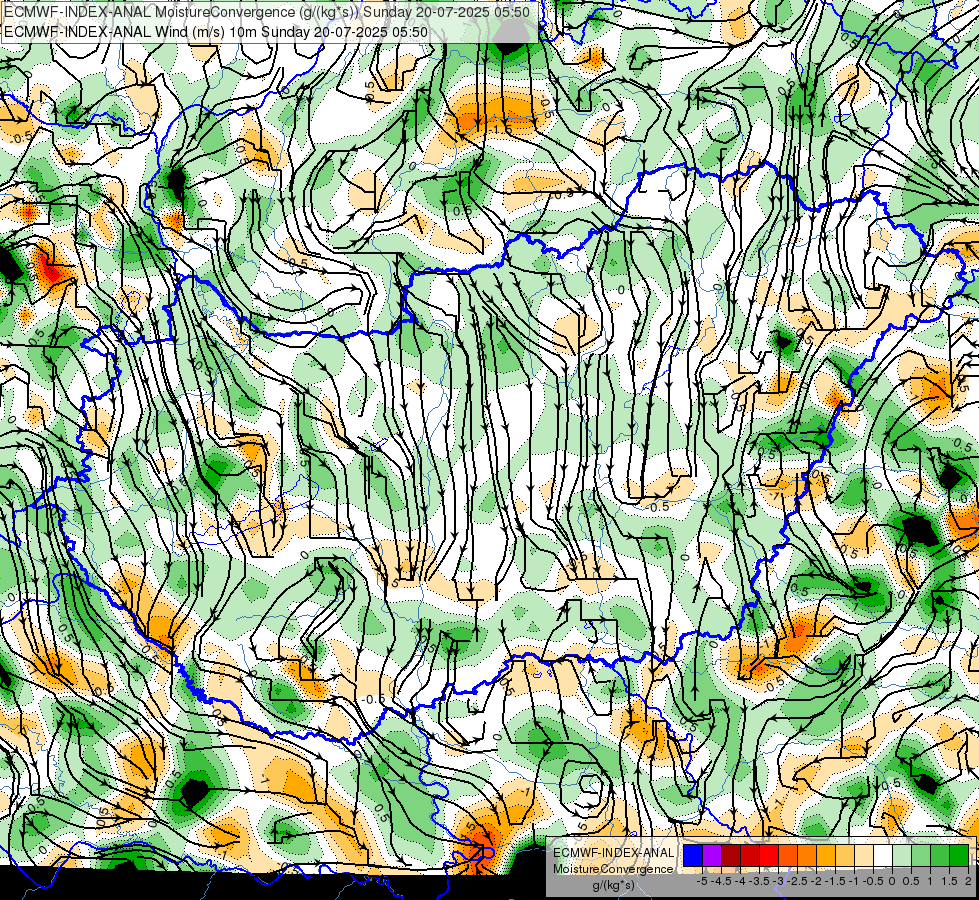This screenshot has height=900, width=979.
Task: Click the Wind (m/s) 10m title line
Action: 215,32
